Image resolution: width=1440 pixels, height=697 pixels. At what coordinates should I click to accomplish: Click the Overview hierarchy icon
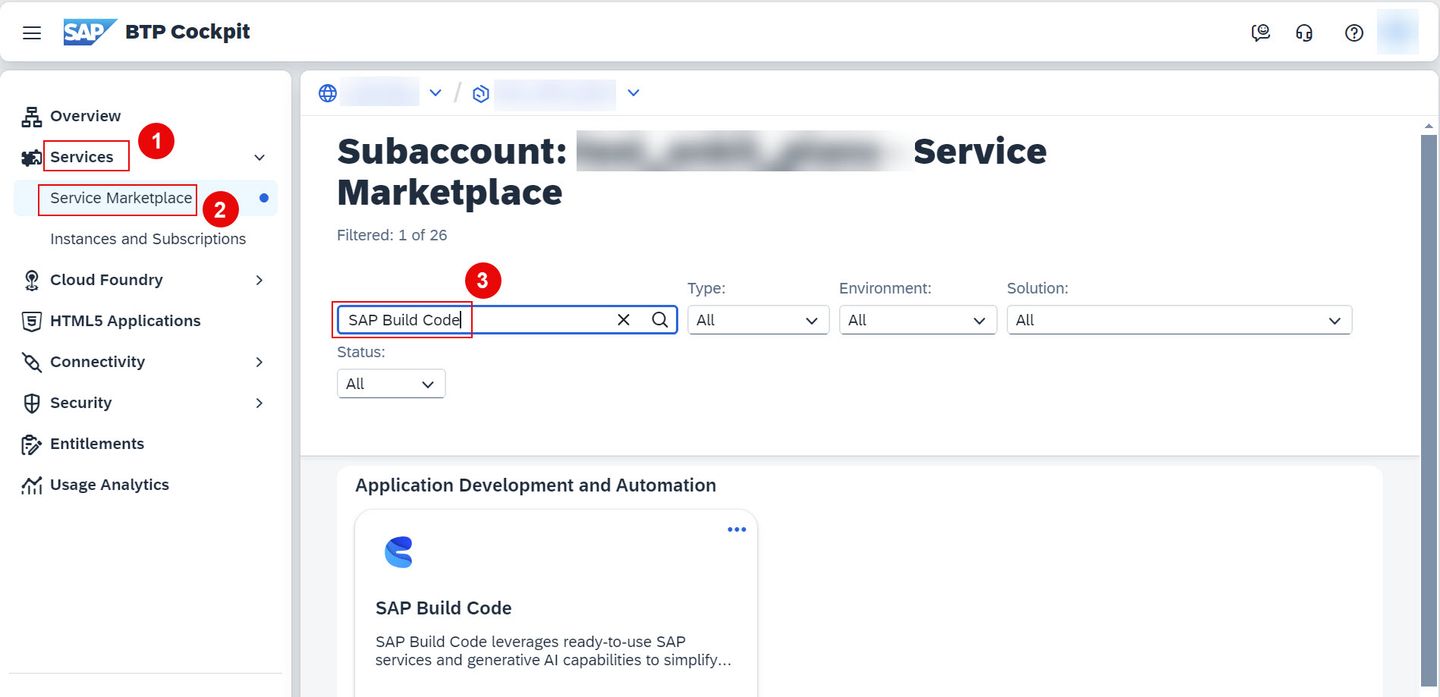click(x=32, y=116)
